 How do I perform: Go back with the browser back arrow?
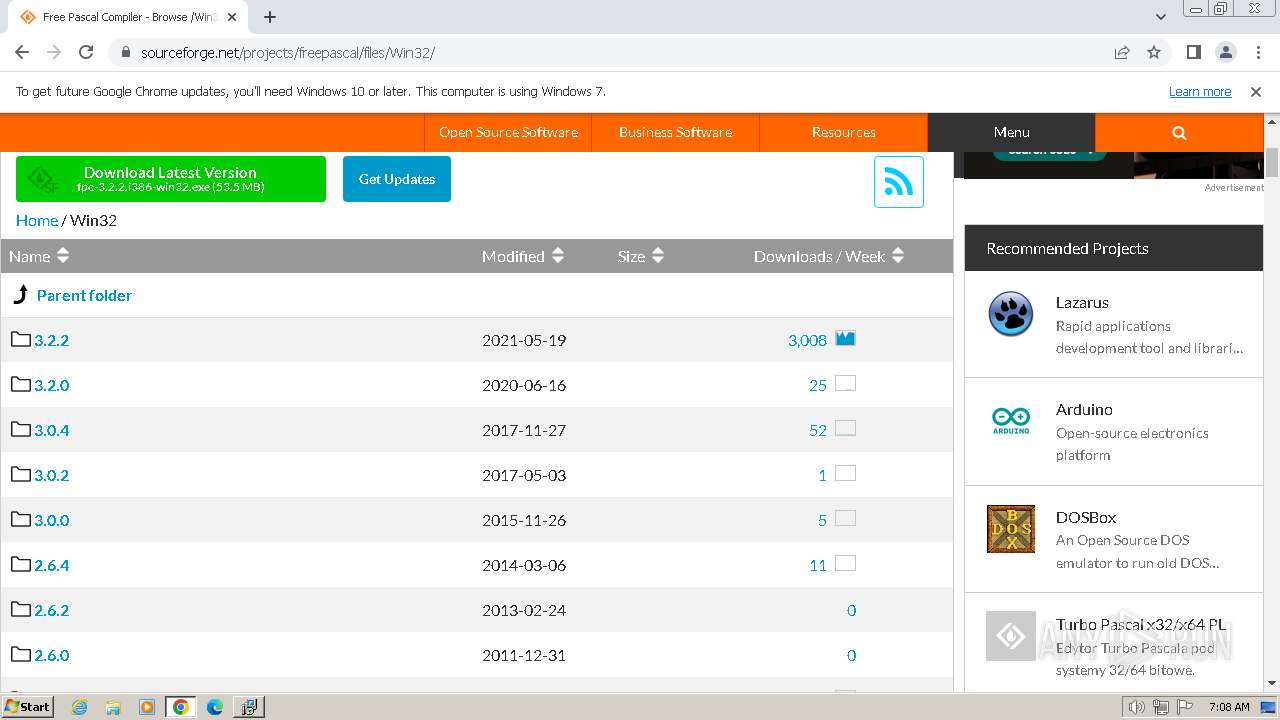click(22, 52)
